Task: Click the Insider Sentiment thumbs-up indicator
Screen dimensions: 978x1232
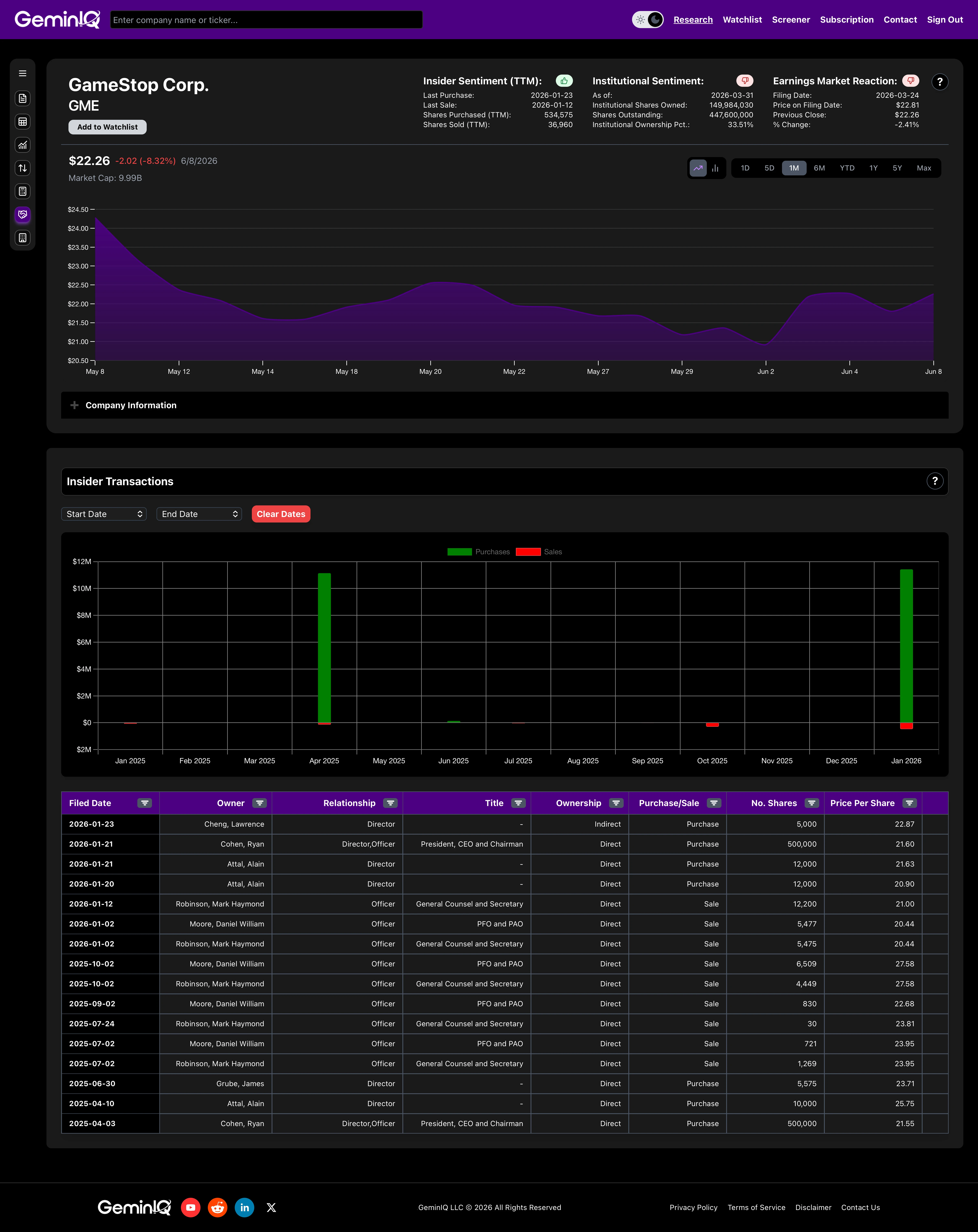Action: pos(564,81)
